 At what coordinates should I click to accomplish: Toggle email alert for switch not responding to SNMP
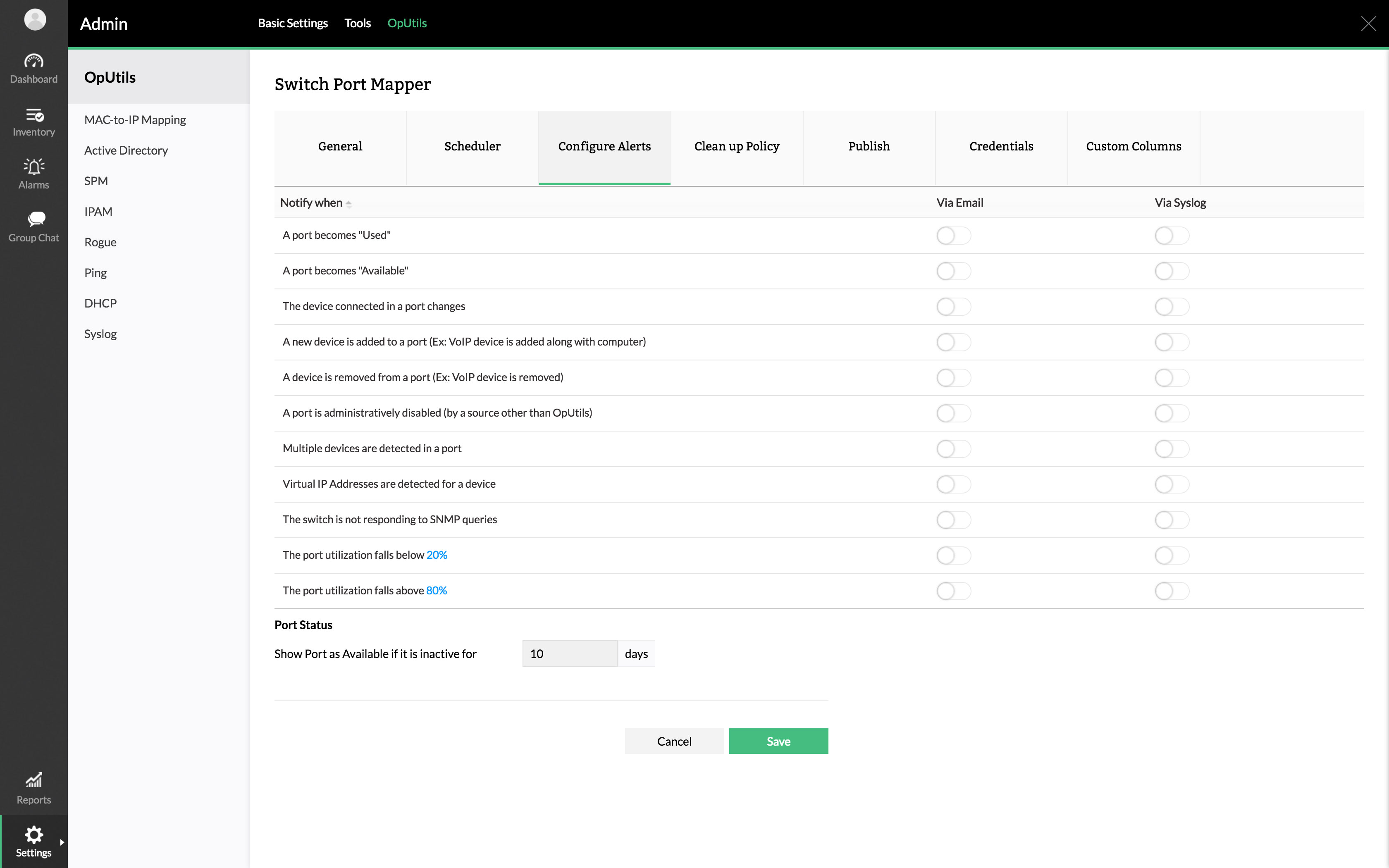tap(953, 520)
